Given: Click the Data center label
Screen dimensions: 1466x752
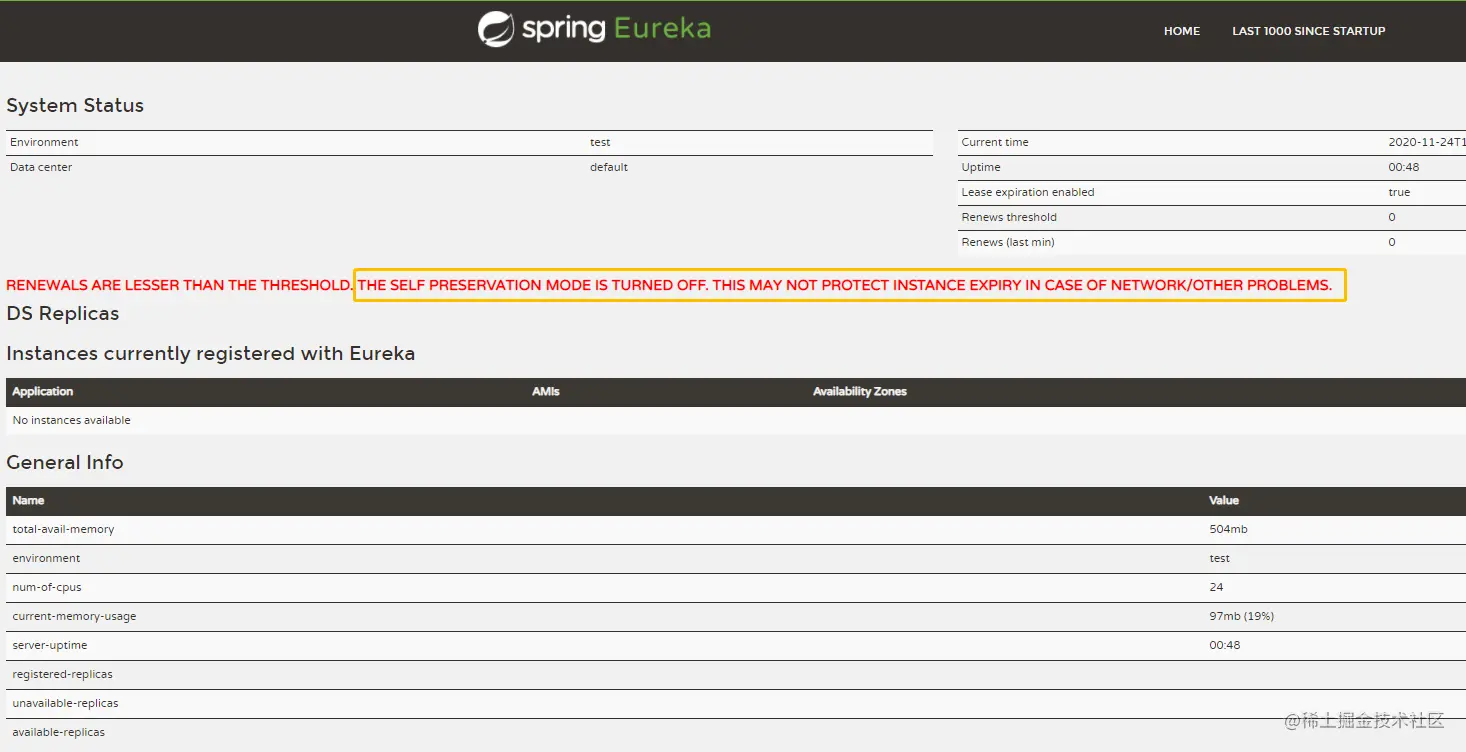Looking at the screenshot, I should click(41, 167).
